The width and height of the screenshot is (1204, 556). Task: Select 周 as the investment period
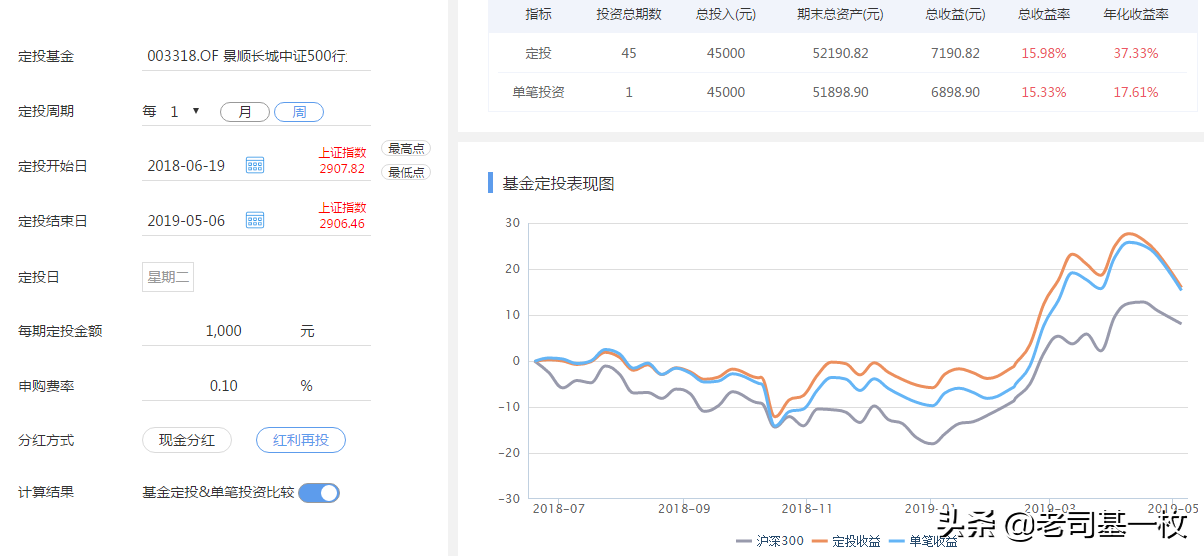(299, 112)
